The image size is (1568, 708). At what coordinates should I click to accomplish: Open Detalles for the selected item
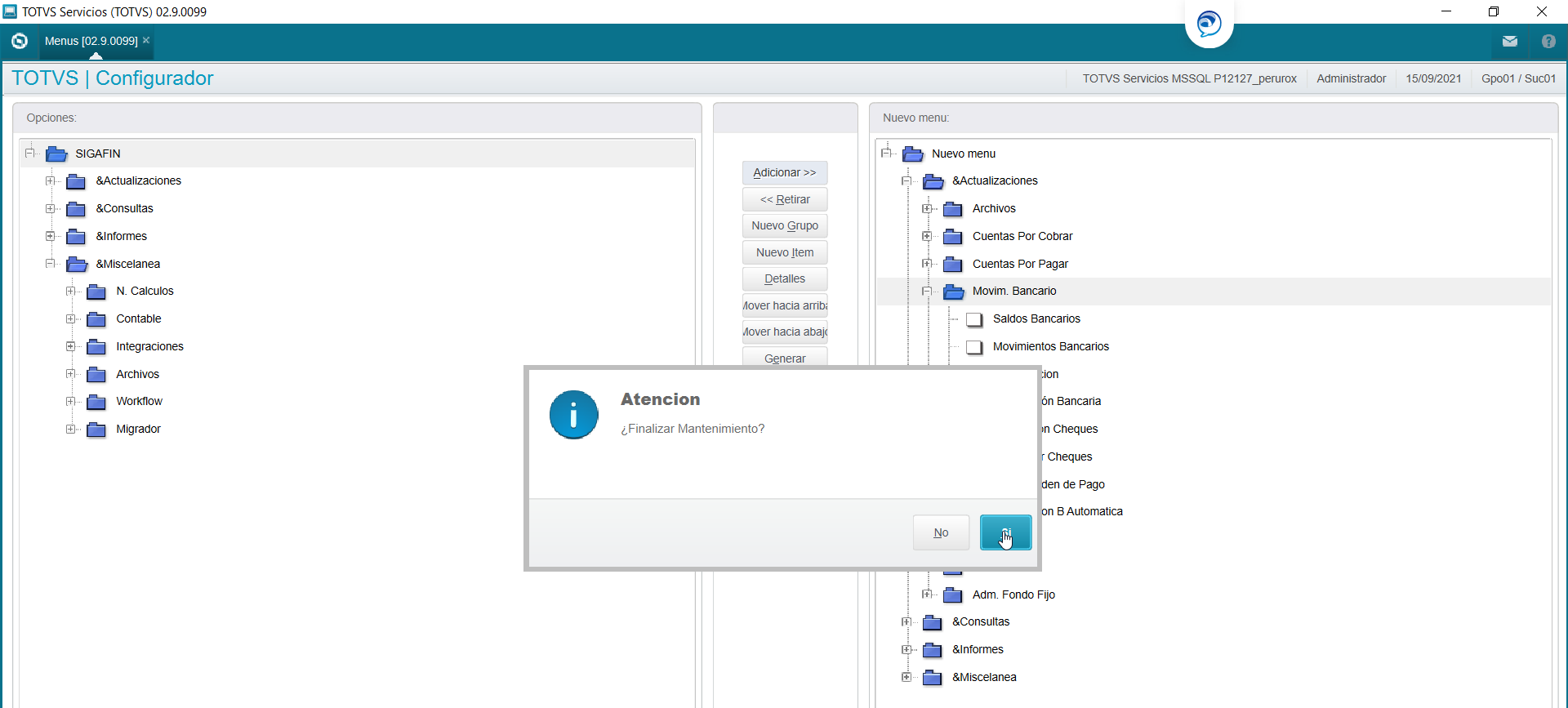coord(785,278)
